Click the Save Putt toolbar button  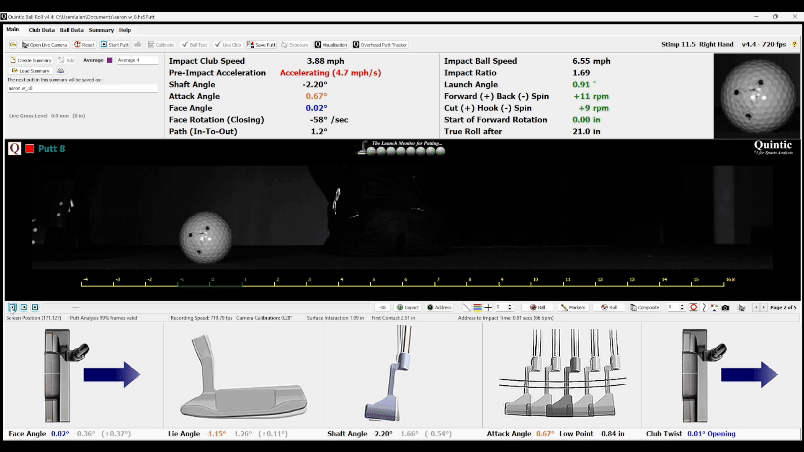pos(262,45)
